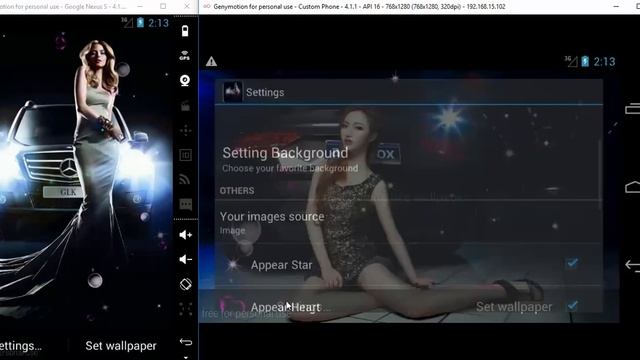
Task: Click the OTHERS section header
Action: pyautogui.click(x=237, y=191)
